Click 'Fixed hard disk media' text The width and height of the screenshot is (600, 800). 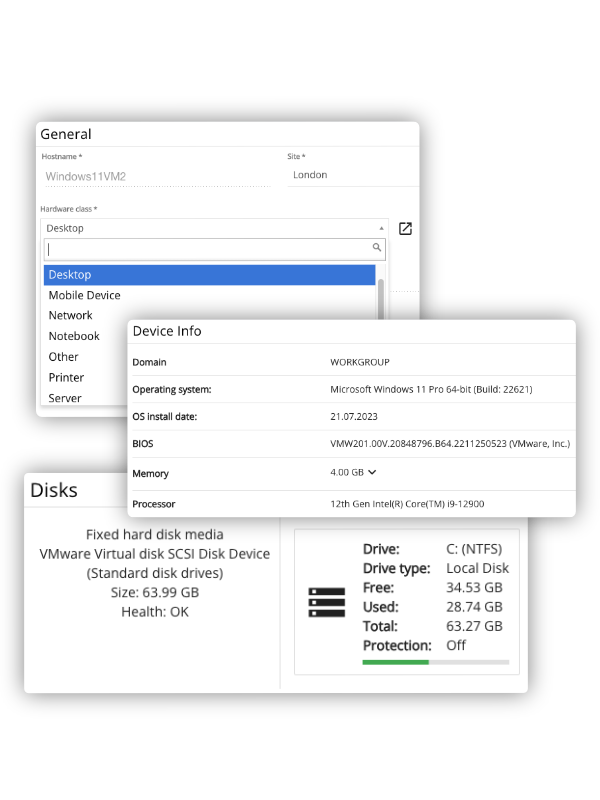(155, 535)
